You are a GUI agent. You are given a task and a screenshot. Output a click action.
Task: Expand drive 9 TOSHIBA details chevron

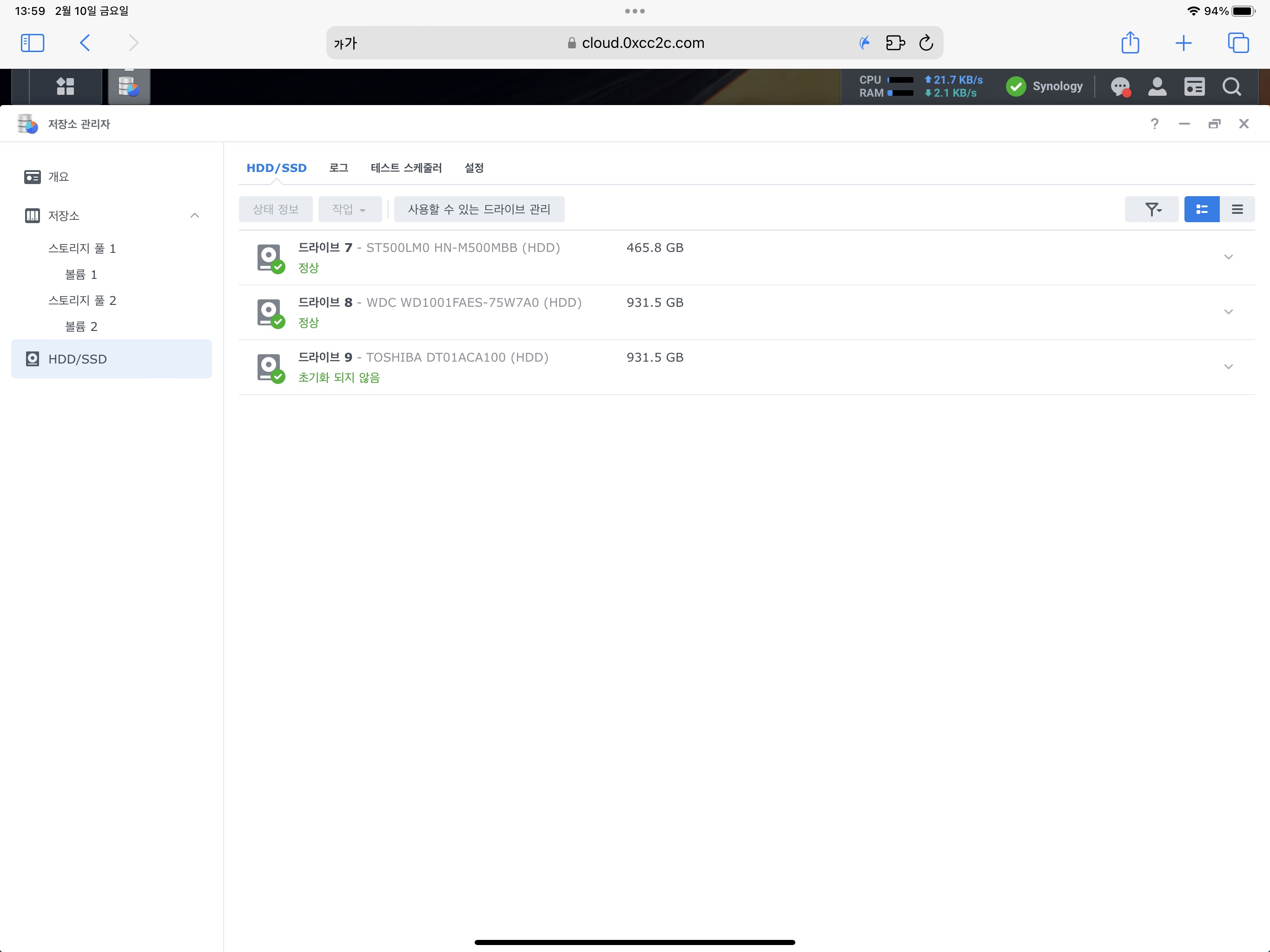coord(1228,367)
